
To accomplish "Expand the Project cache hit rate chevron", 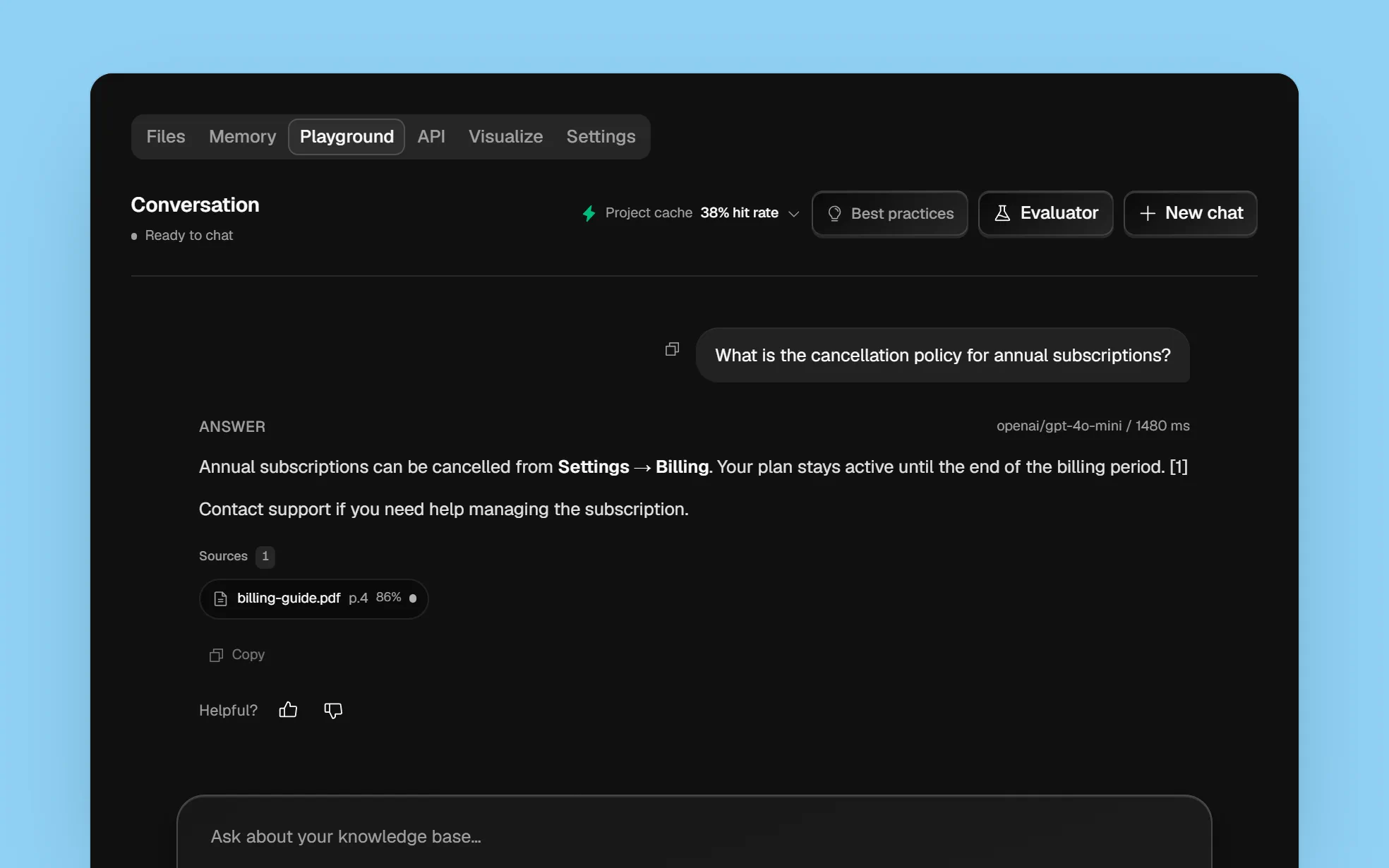I will point(793,214).
